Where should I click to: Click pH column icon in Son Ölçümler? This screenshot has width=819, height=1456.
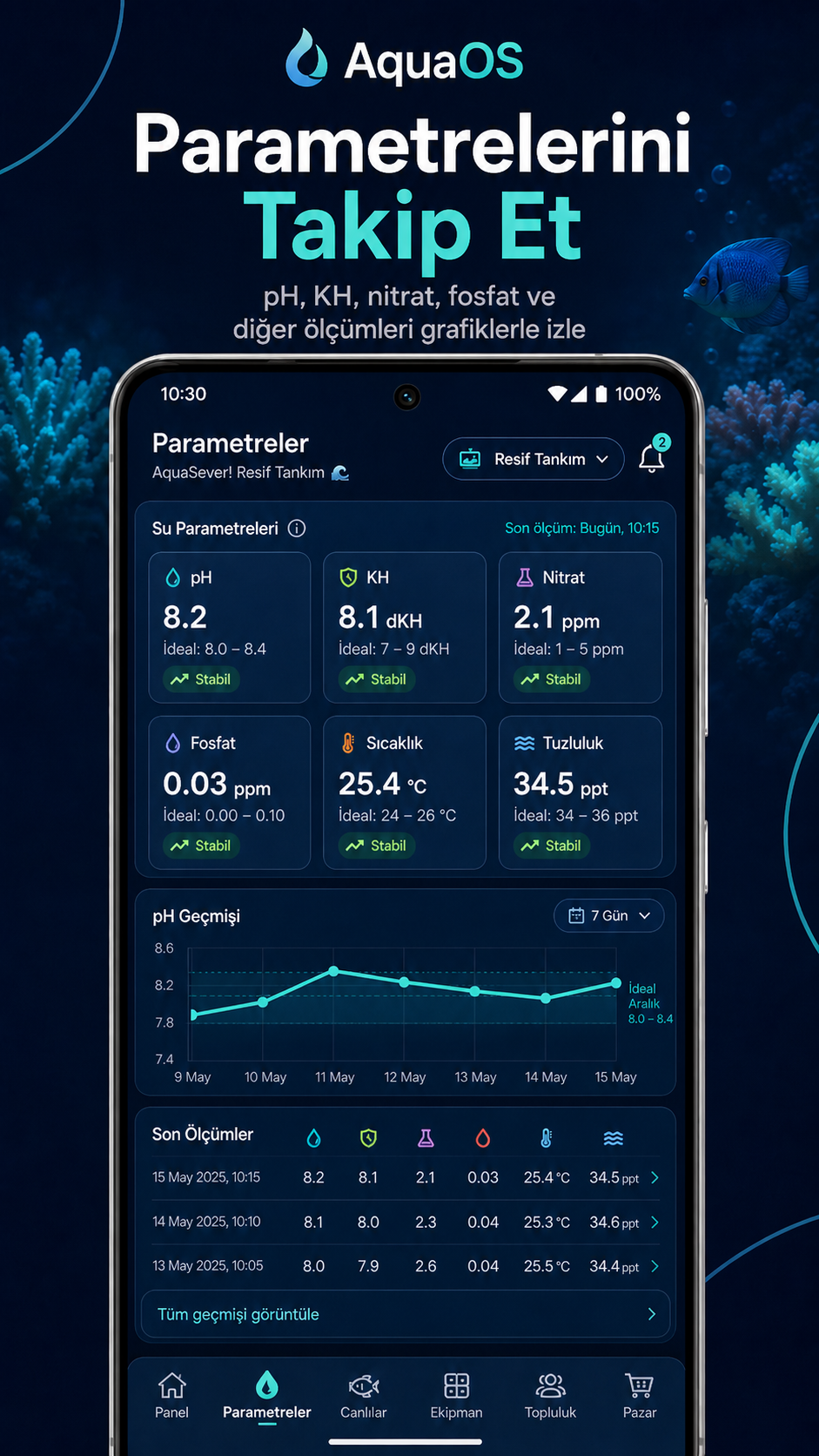314,1138
